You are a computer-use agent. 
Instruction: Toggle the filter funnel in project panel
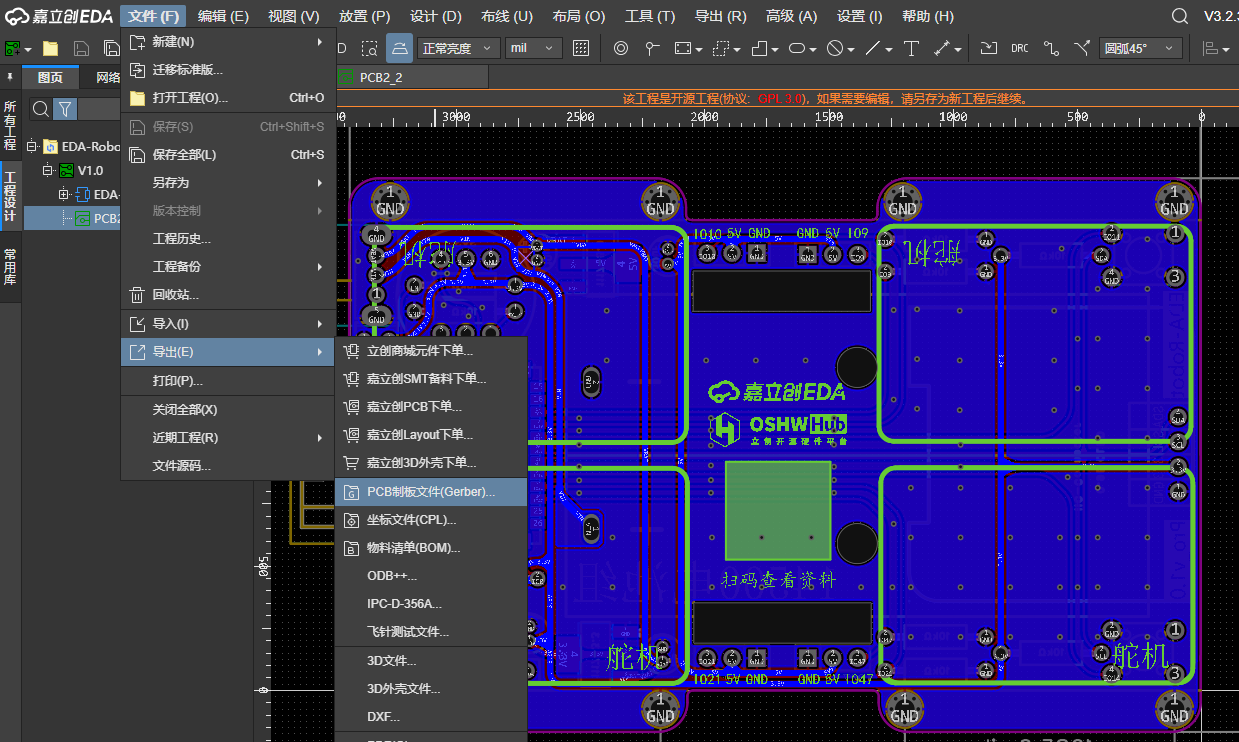click(x=65, y=109)
